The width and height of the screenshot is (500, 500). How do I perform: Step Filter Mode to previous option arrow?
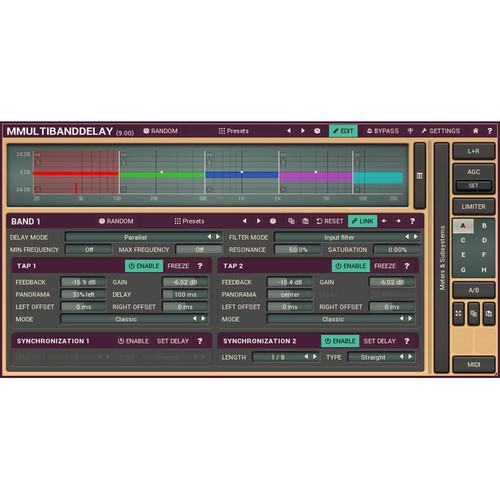(x=407, y=237)
